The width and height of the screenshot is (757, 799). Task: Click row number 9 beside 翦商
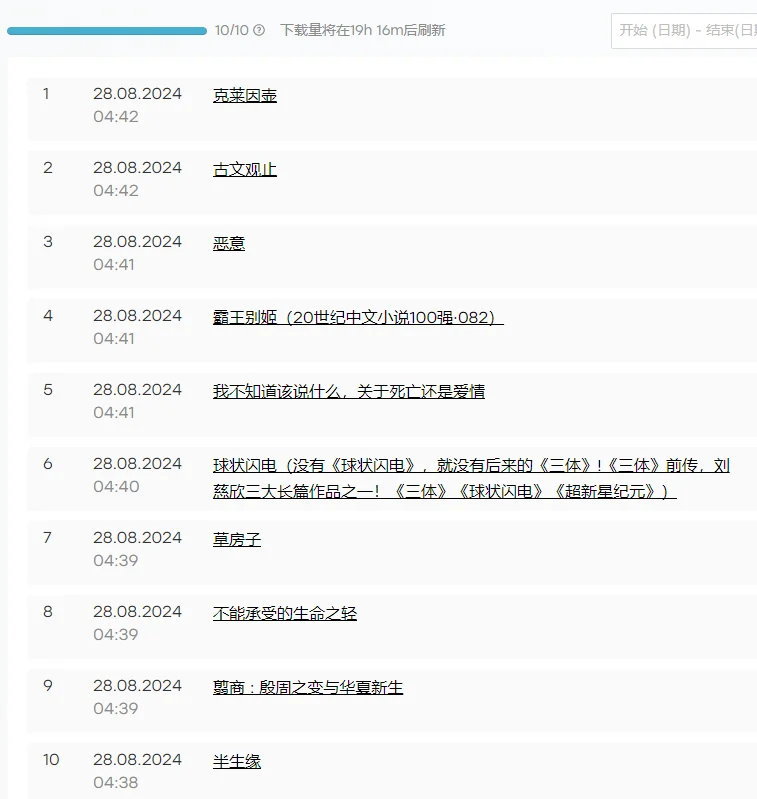click(48, 685)
